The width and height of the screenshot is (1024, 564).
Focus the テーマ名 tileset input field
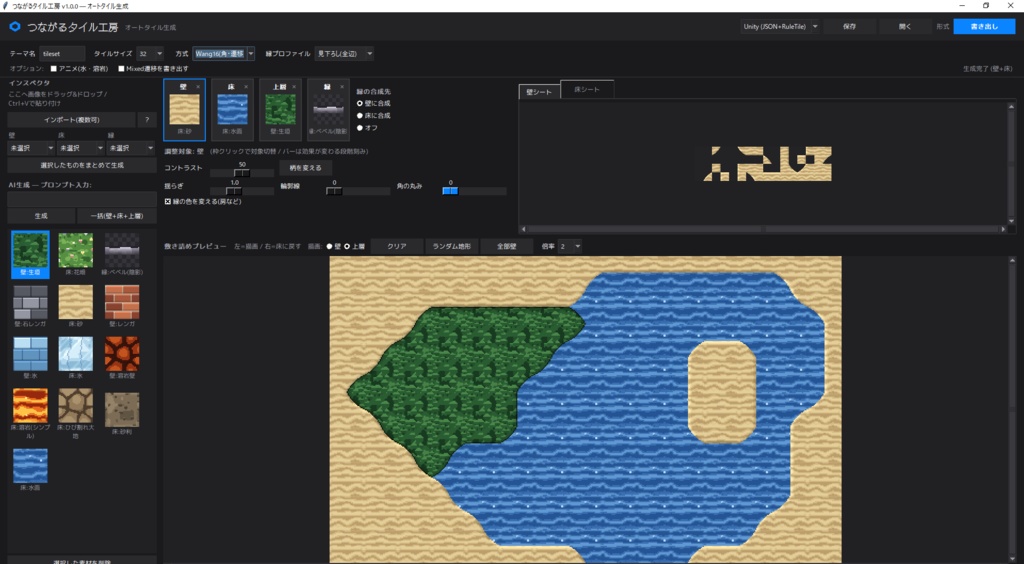(x=62, y=54)
